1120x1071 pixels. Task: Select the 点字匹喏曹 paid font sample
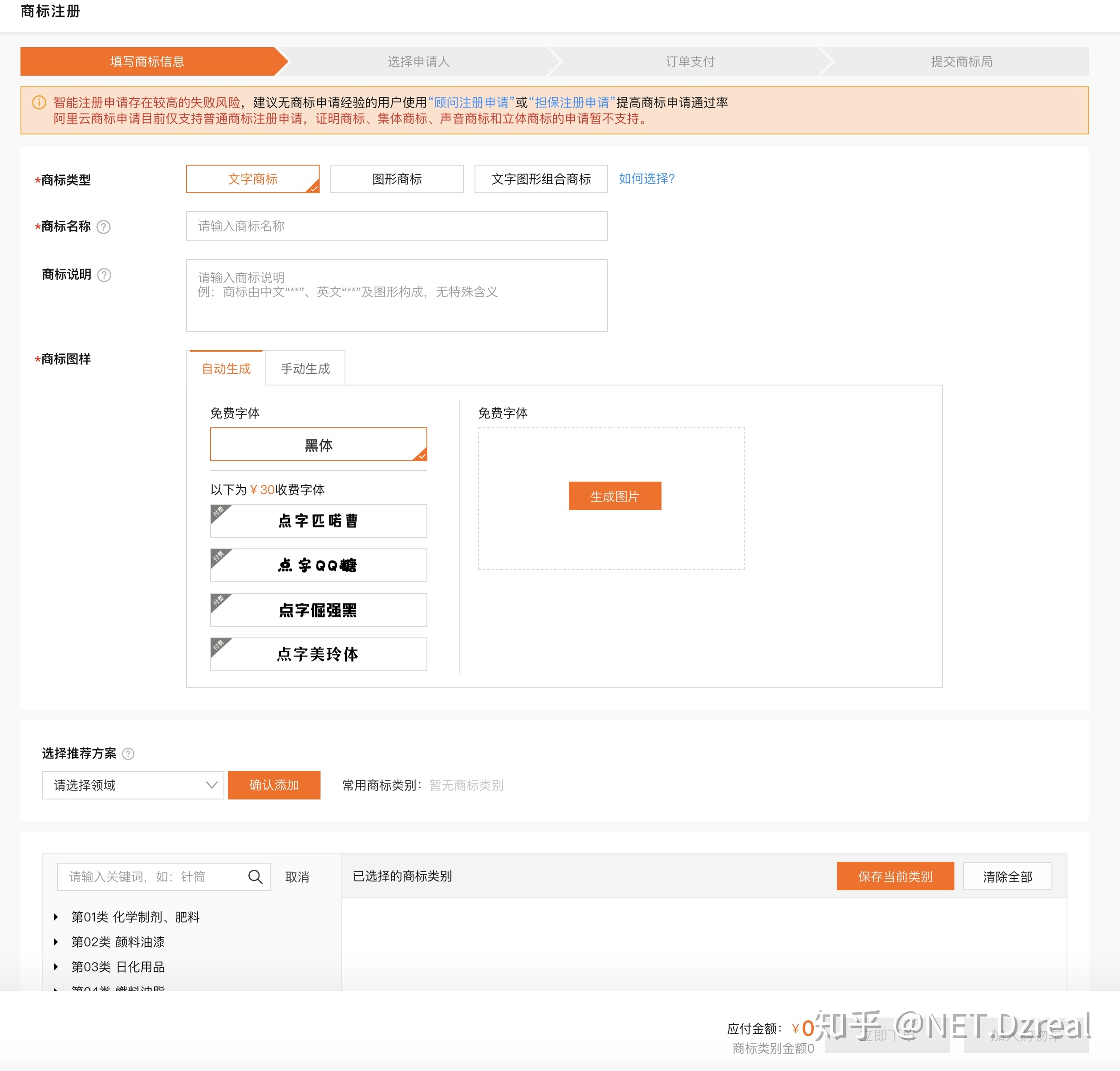(318, 521)
